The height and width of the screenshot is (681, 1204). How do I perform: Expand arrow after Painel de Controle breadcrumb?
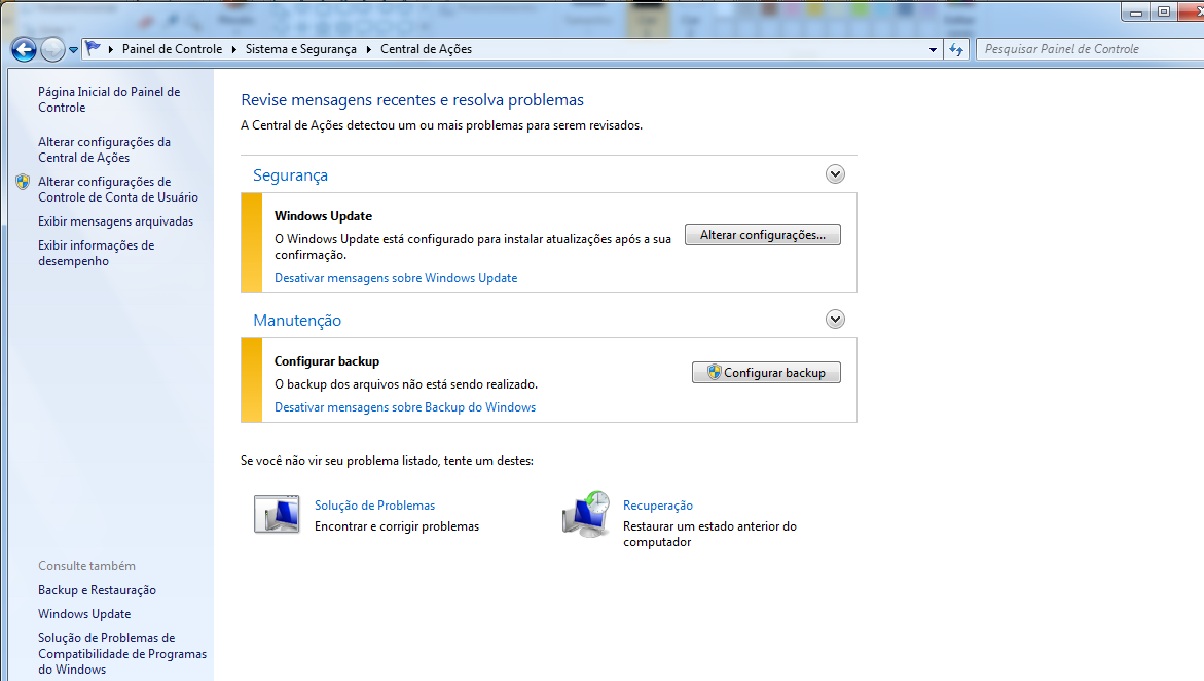(235, 48)
